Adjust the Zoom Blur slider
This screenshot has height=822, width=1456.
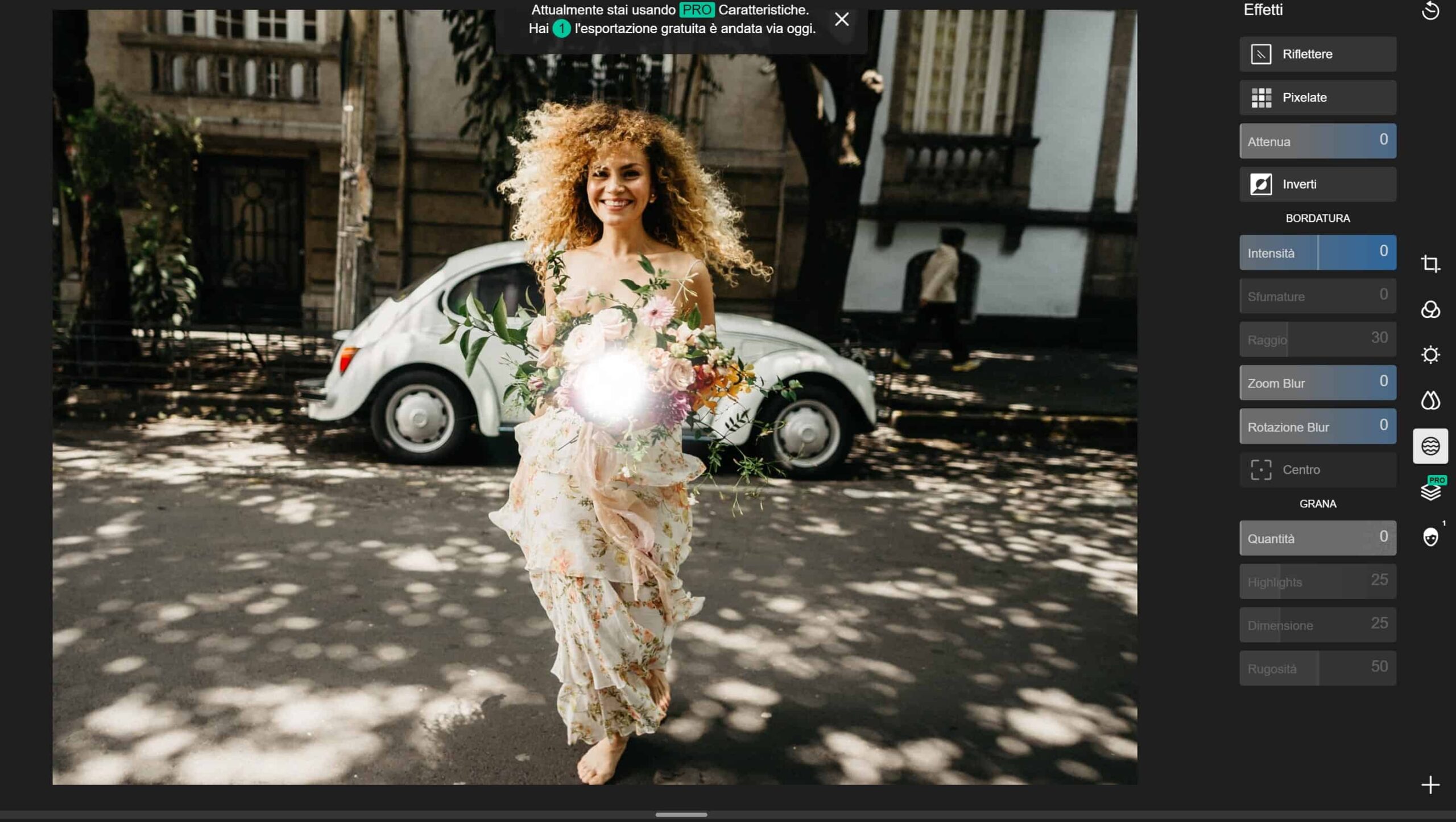(x=1318, y=383)
